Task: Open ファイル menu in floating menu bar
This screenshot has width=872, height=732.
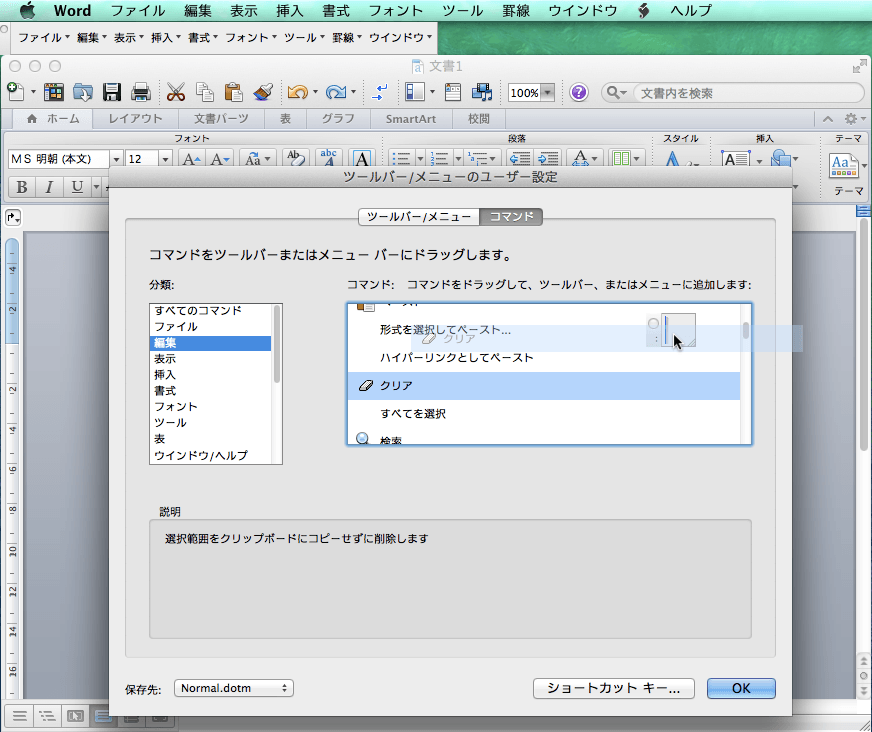Action: pos(43,38)
